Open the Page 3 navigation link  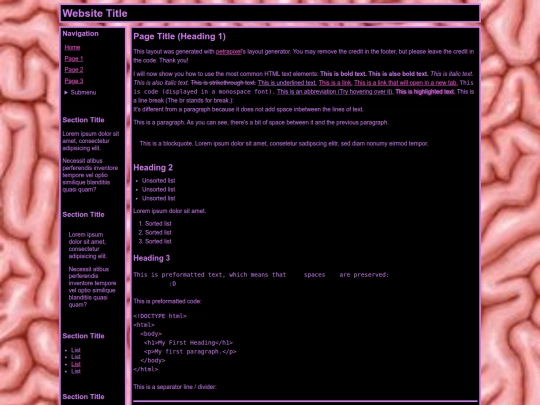[74, 81]
